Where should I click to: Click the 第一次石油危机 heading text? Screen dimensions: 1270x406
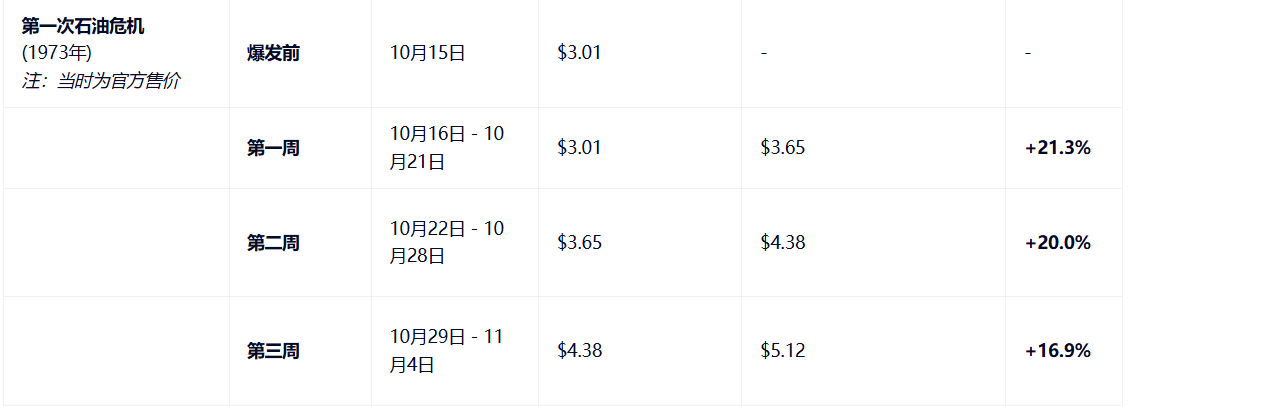click(x=83, y=27)
